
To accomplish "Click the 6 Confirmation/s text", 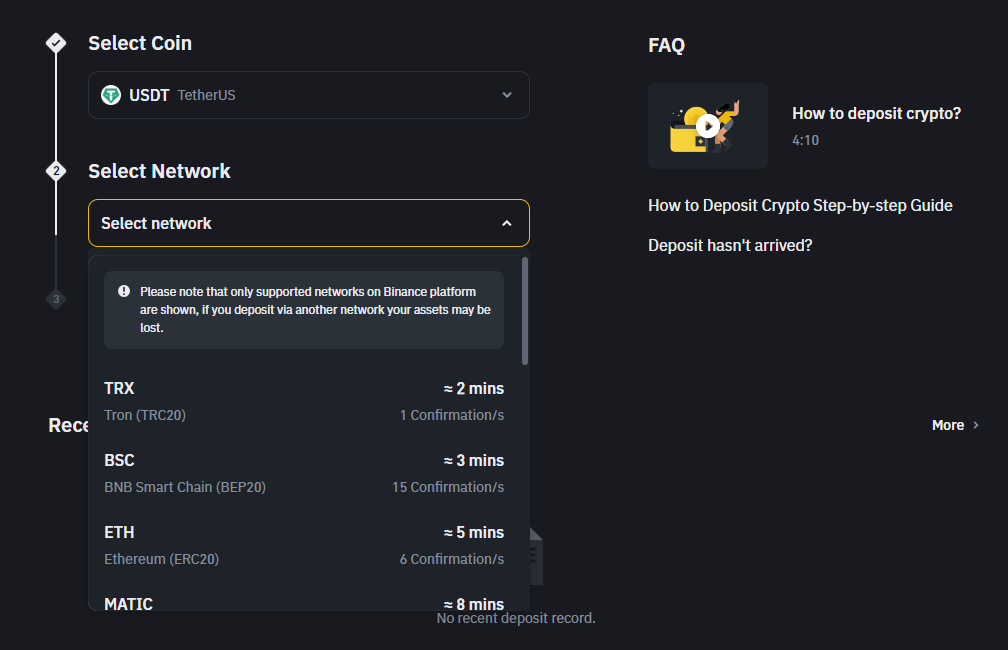I will tap(452, 559).
